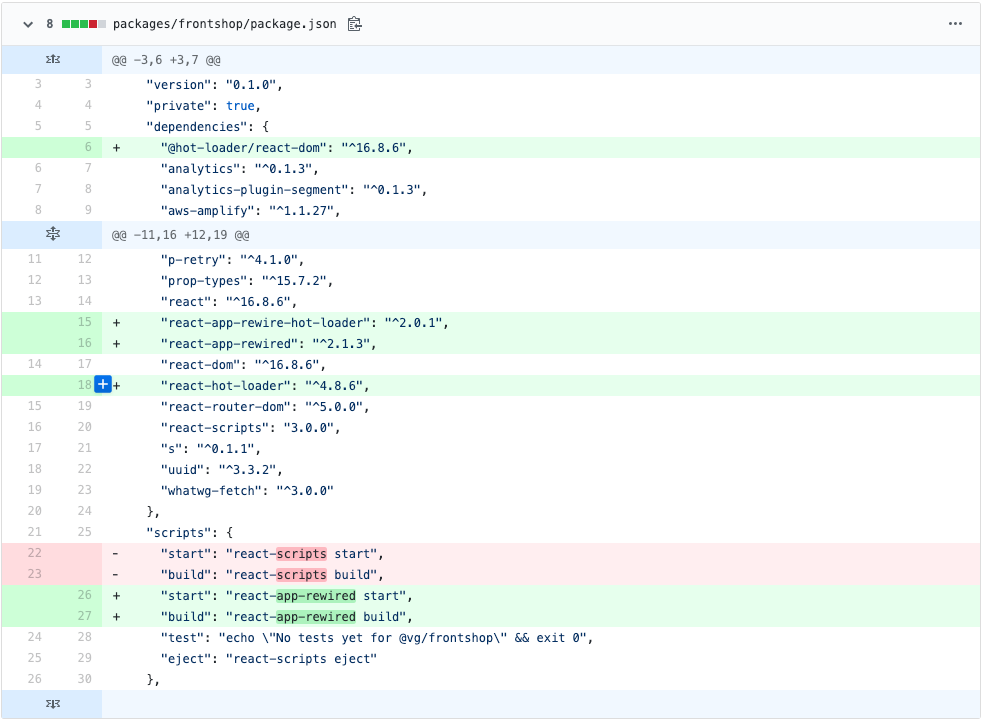Open the file options kebab menu
The image size is (986, 721).
[955, 23]
